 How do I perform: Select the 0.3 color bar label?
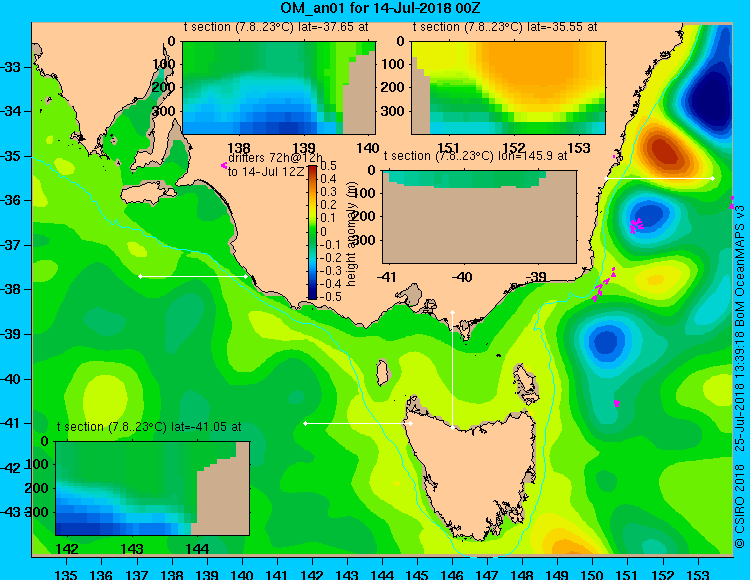(328, 192)
